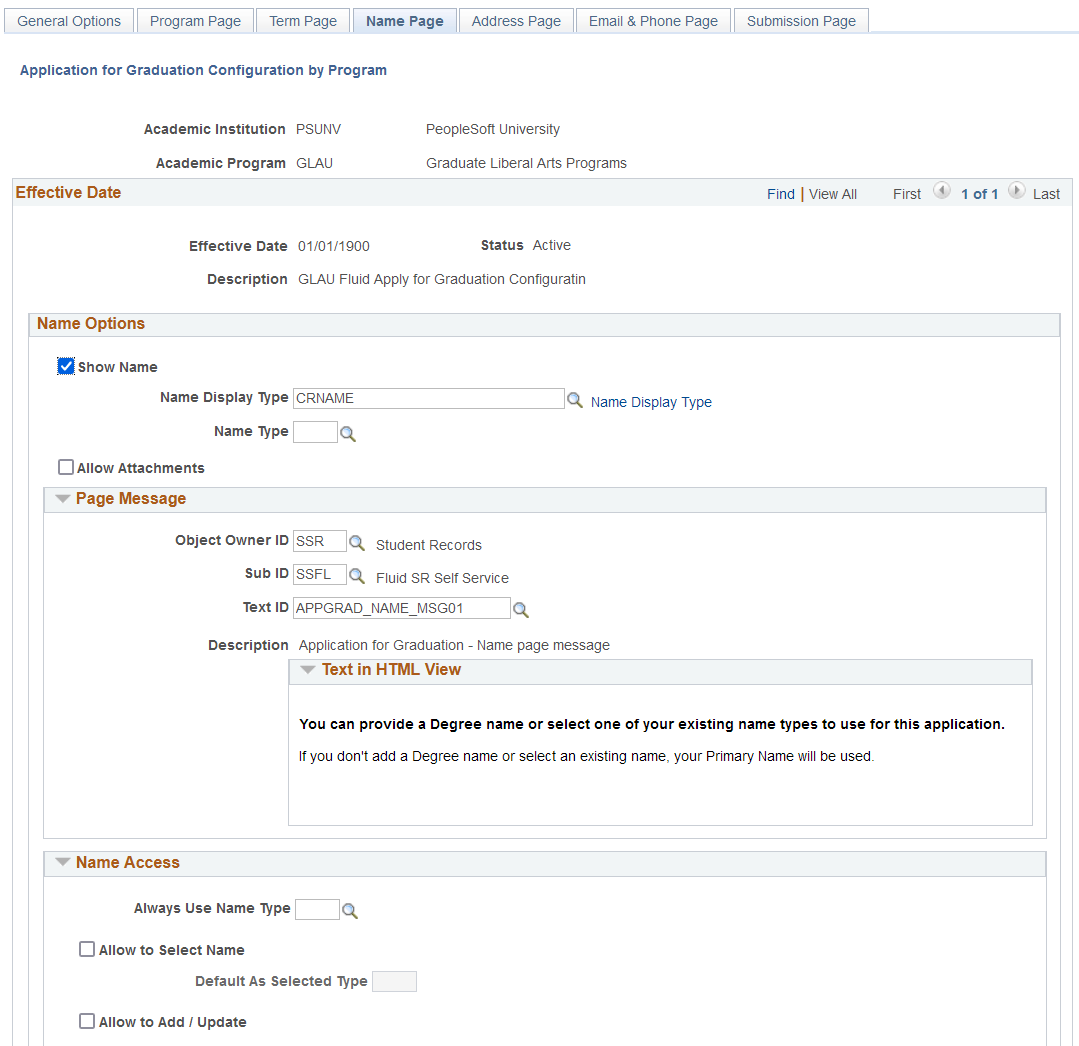Open the Sub ID lookup magnifier
The width and height of the screenshot is (1079, 1046).
356,576
